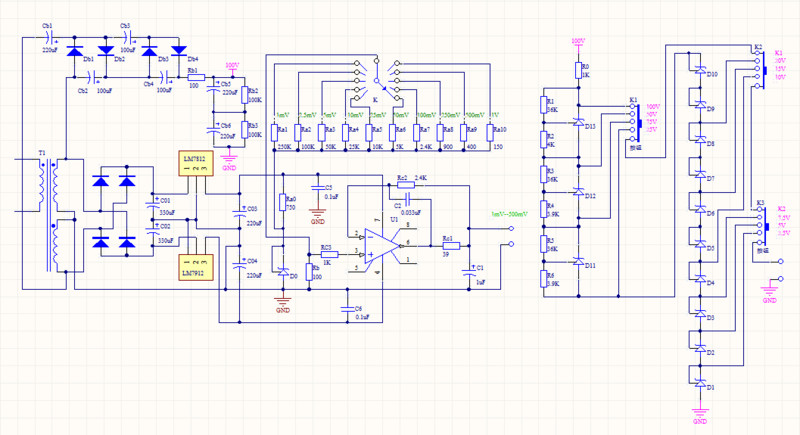Screen dimensions: 800x435
Task: Click the 1mV~500mV output label
Action: pyautogui.click(x=506, y=214)
